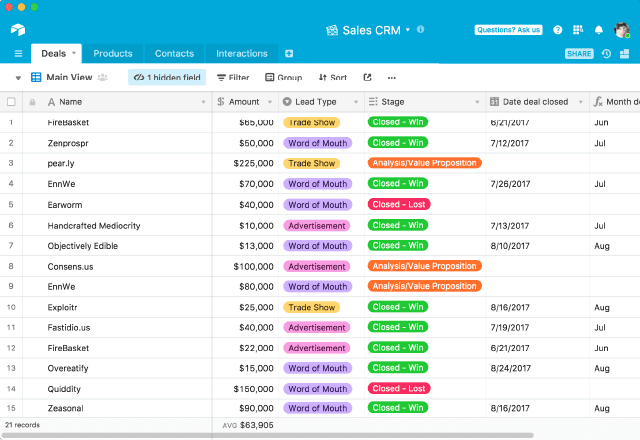Switch to the Interactions tab
640x440 pixels.
click(x=242, y=53)
